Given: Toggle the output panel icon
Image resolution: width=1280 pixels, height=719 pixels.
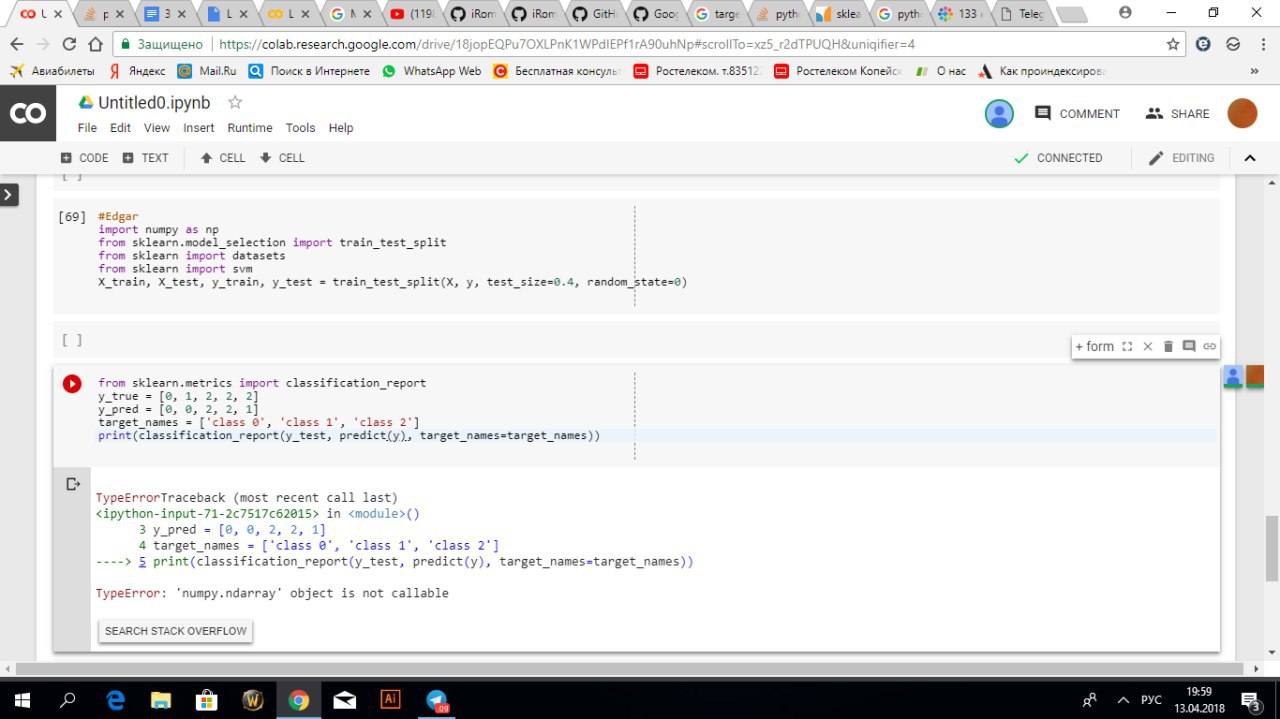Looking at the screenshot, I should (x=72, y=484).
